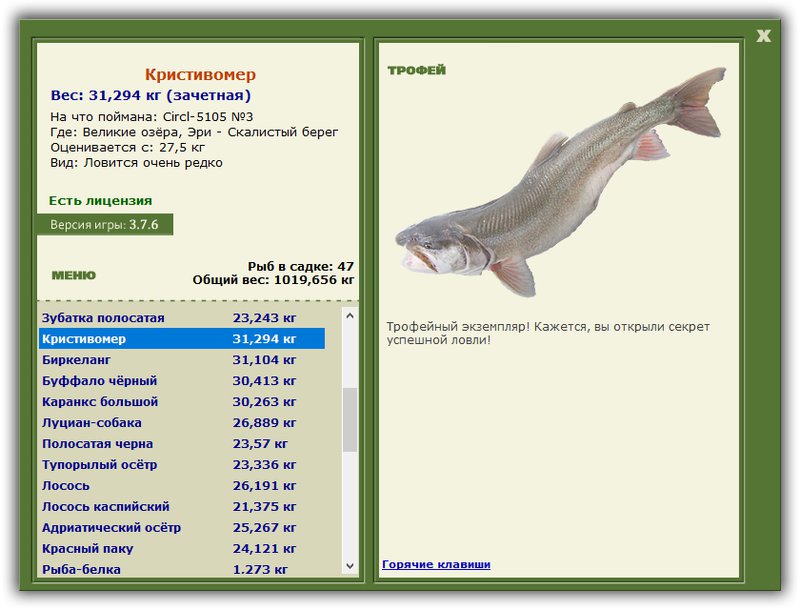Click the Где: Великие озёра location line
This screenshot has height=610, width=800.
point(194,132)
